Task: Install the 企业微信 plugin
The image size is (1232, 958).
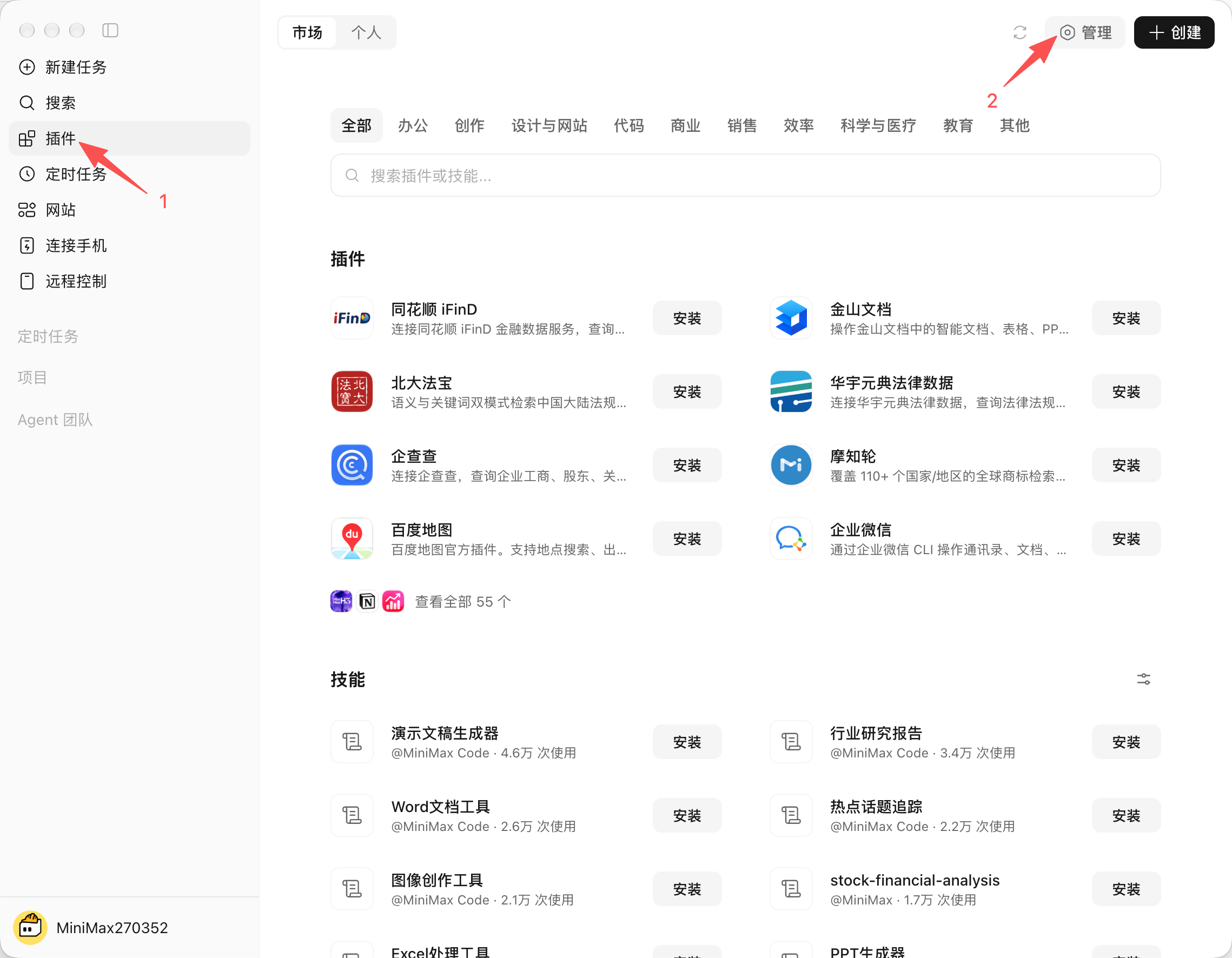Action: click(1126, 538)
